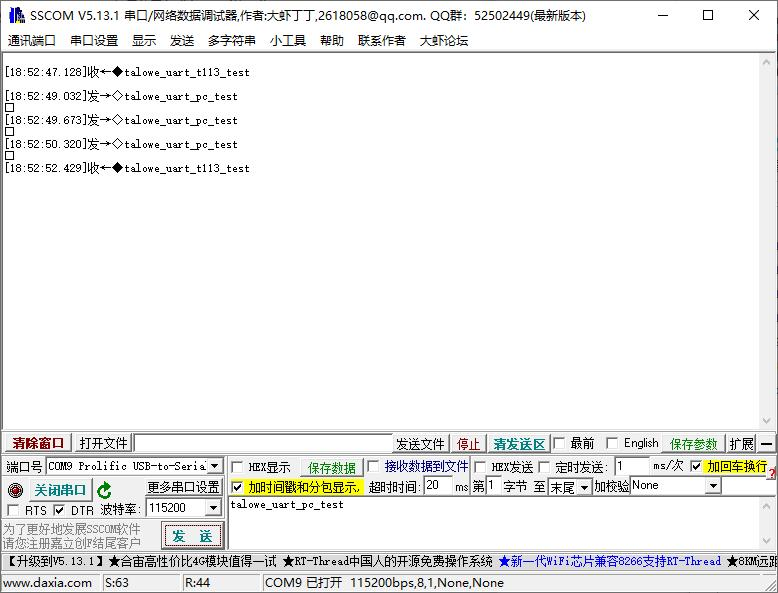
Task: Enable 接收数据到文件 checkbox
Action: (373, 466)
